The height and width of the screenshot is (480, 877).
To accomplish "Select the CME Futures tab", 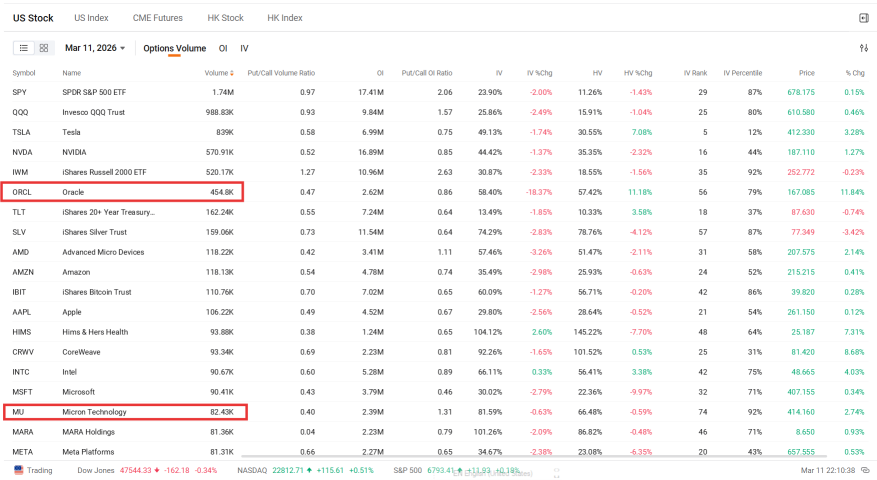I will (x=158, y=18).
